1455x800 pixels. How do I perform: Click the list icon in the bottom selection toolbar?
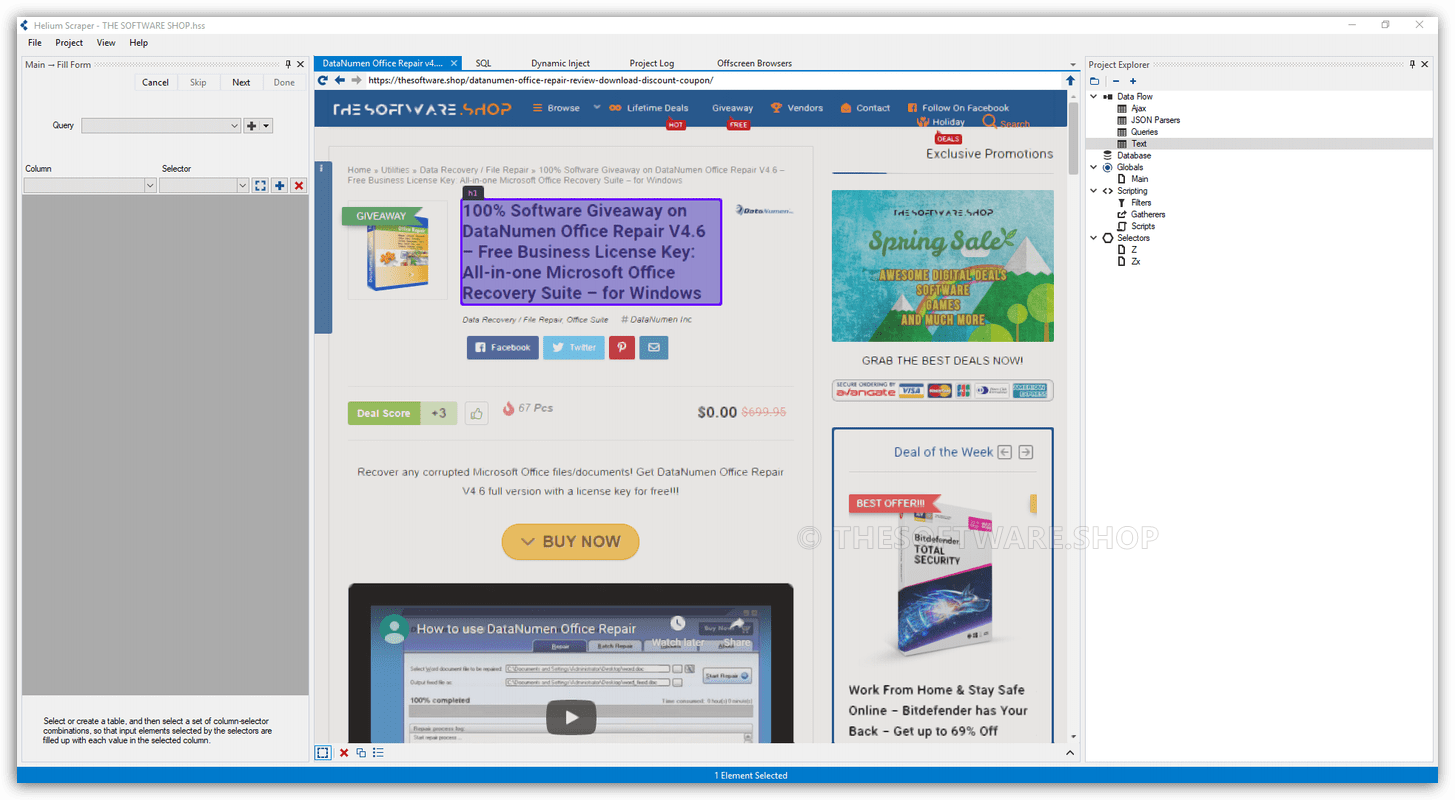point(378,753)
